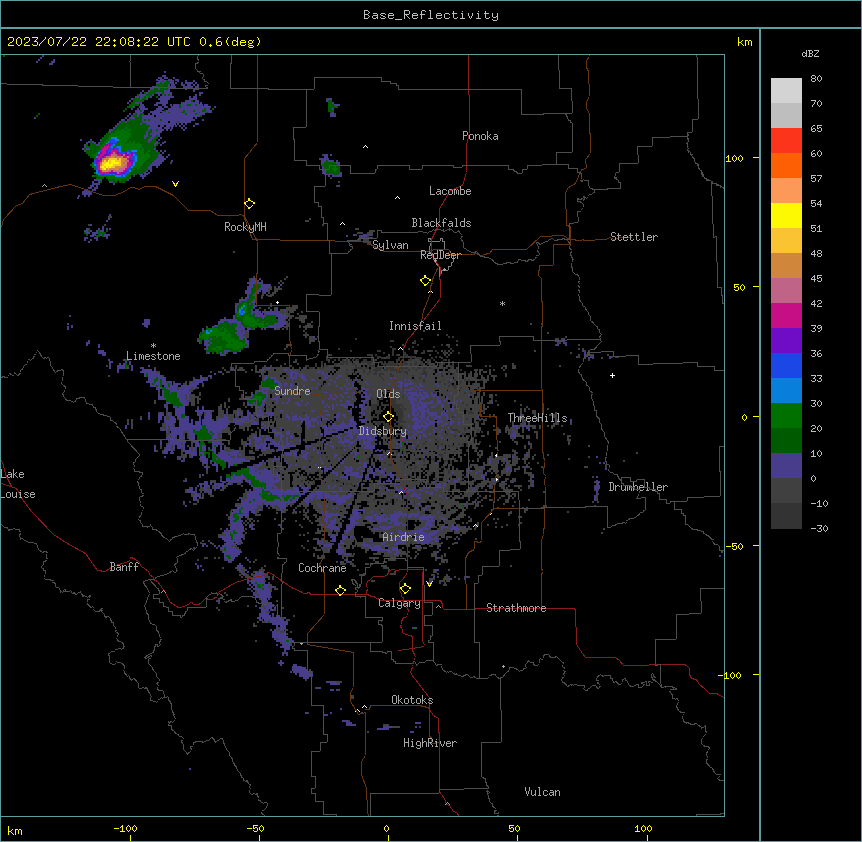Click the white asterisk marker above Limestone
This screenshot has height=842, width=862.
tap(153, 346)
